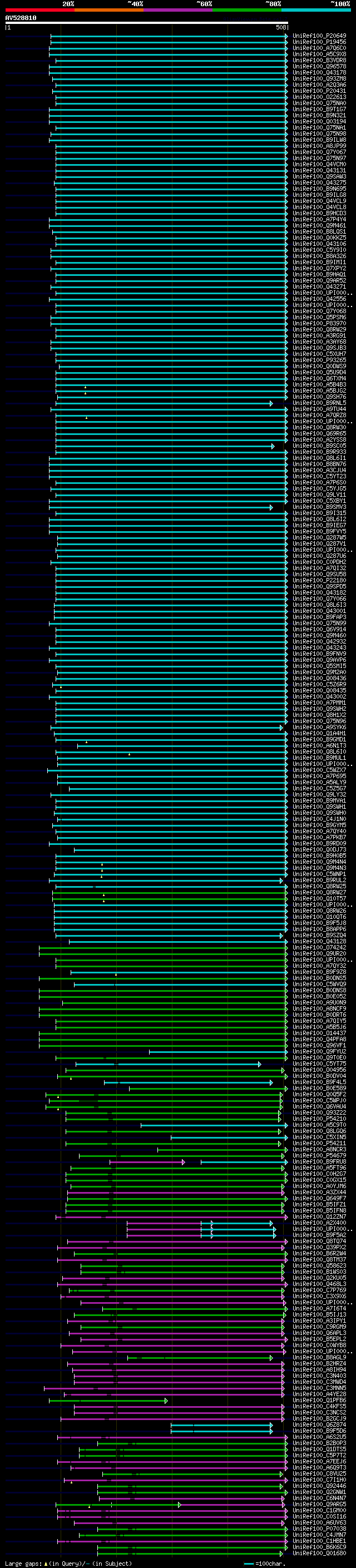Click the red 20% identity color segment
This screenshot has width=356, height=1568.
coord(39,10)
